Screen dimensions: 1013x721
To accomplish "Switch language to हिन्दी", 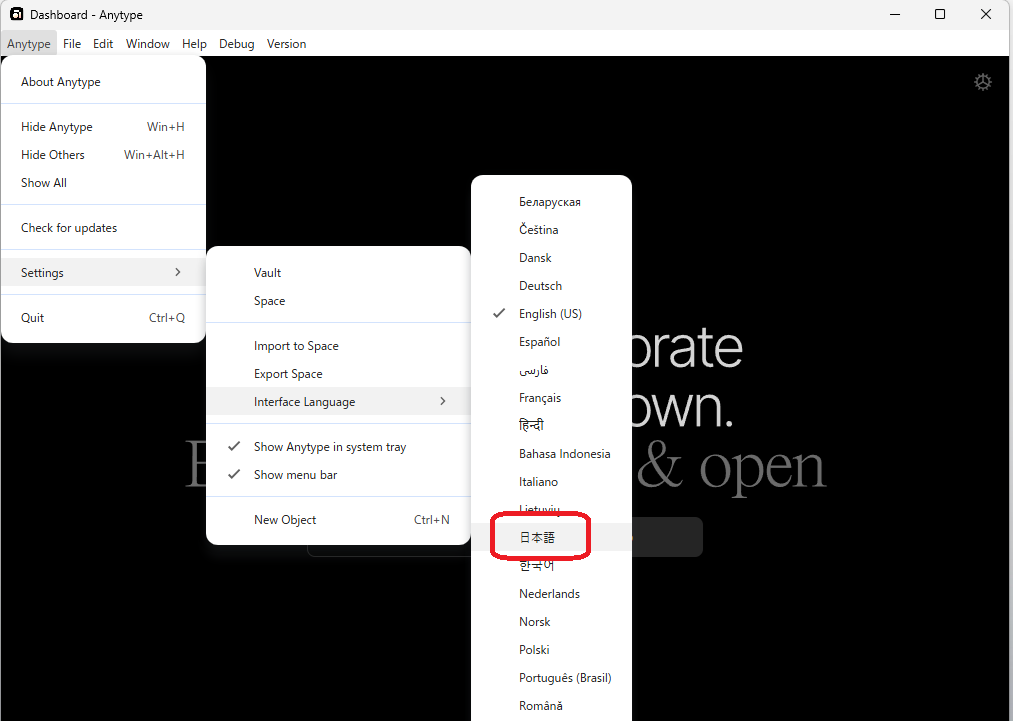I will [x=551, y=426].
